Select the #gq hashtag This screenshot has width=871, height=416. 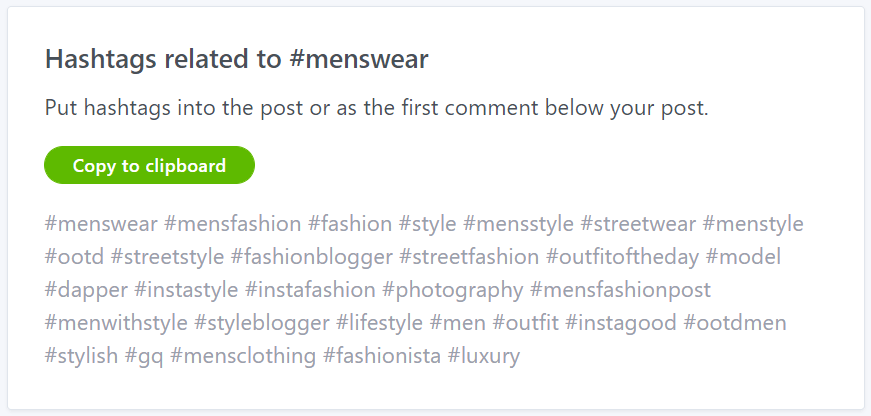click(145, 356)
